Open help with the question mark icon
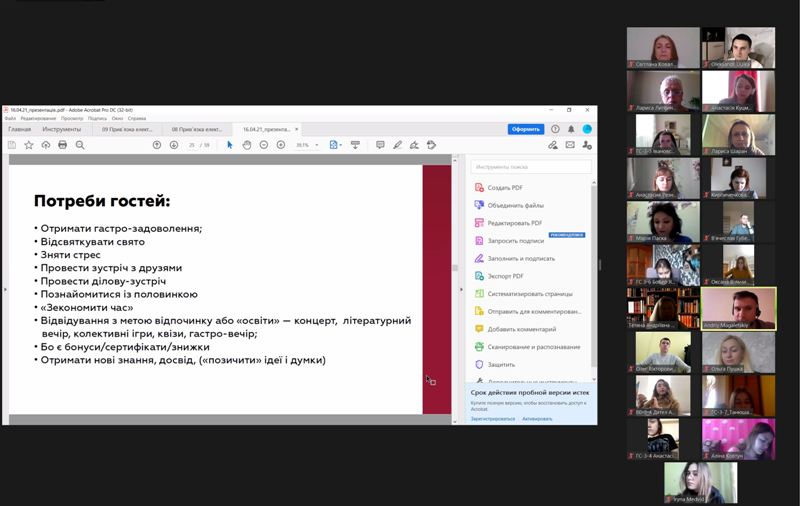 [555, 130]
